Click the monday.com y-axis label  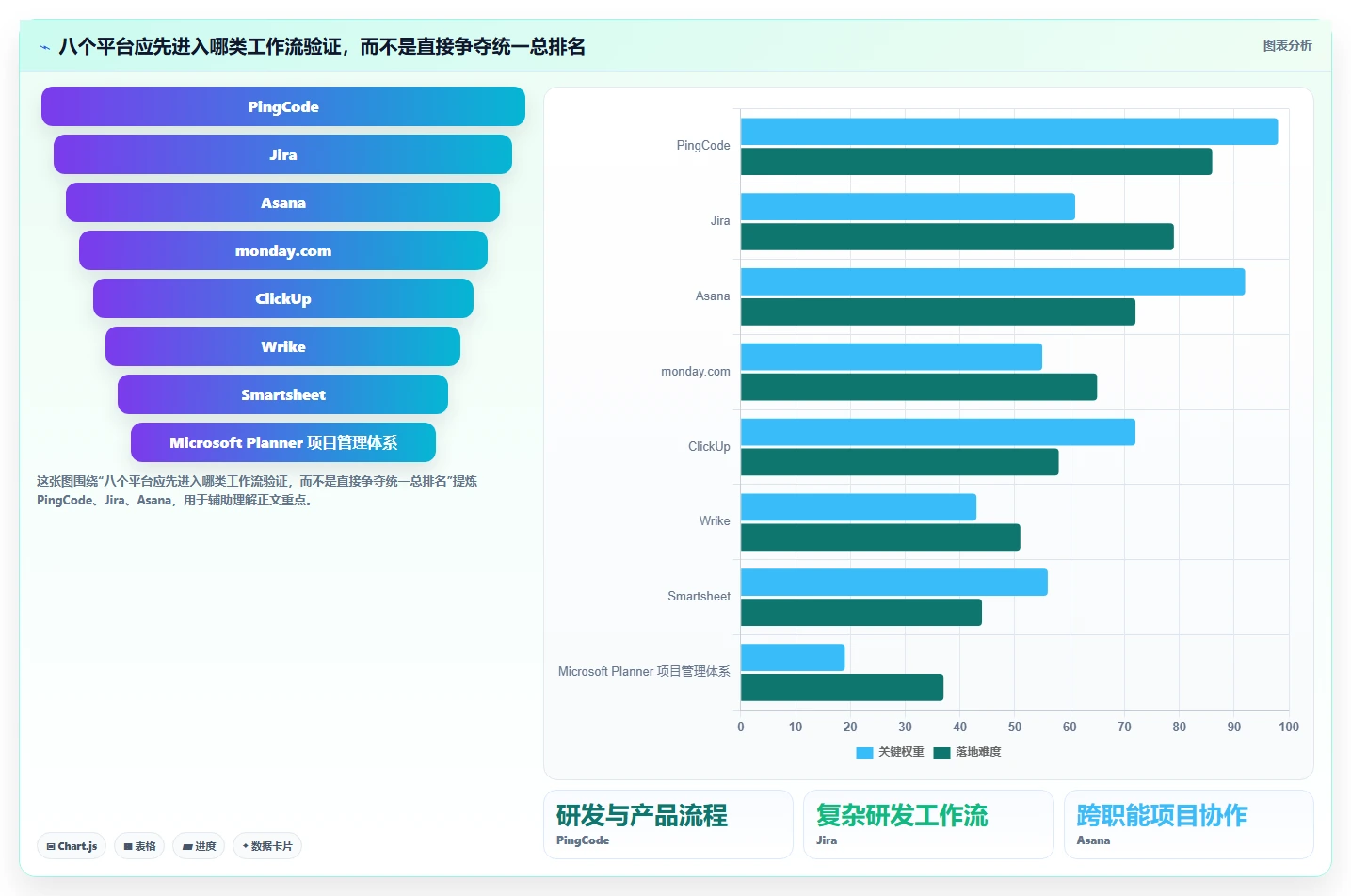[696, 372]
